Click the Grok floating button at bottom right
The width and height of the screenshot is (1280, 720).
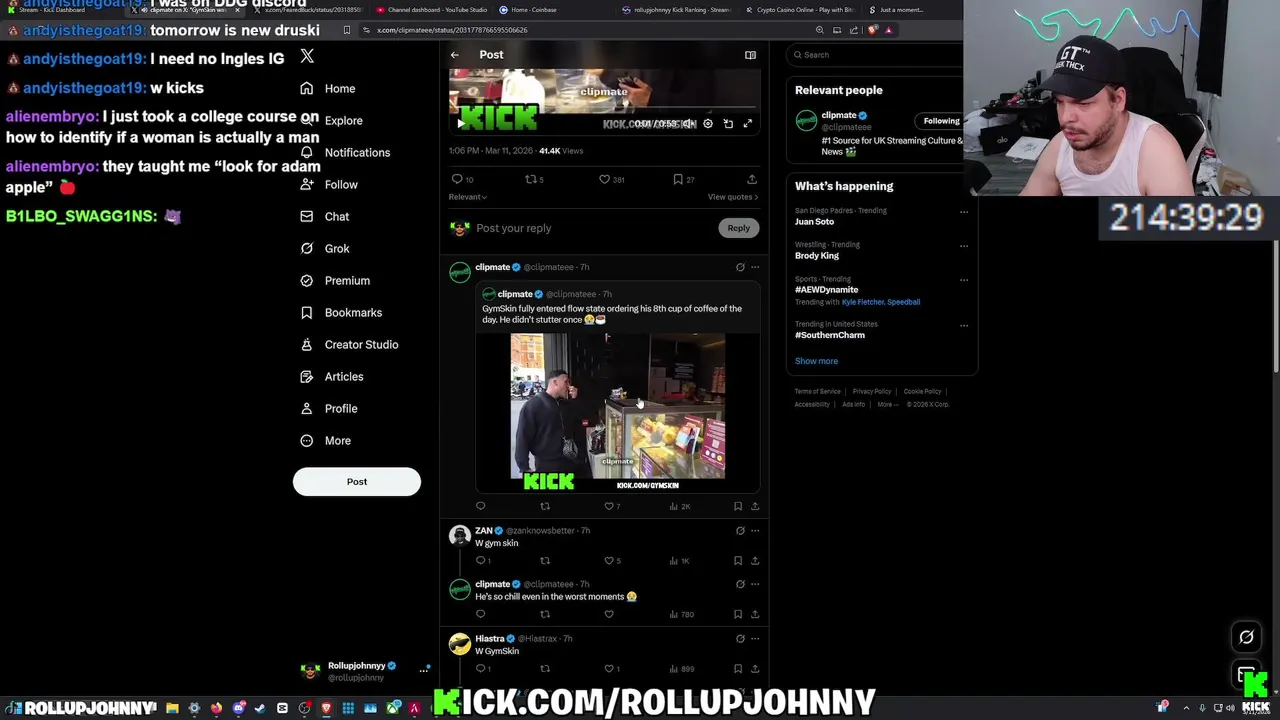pos(1246,637)
